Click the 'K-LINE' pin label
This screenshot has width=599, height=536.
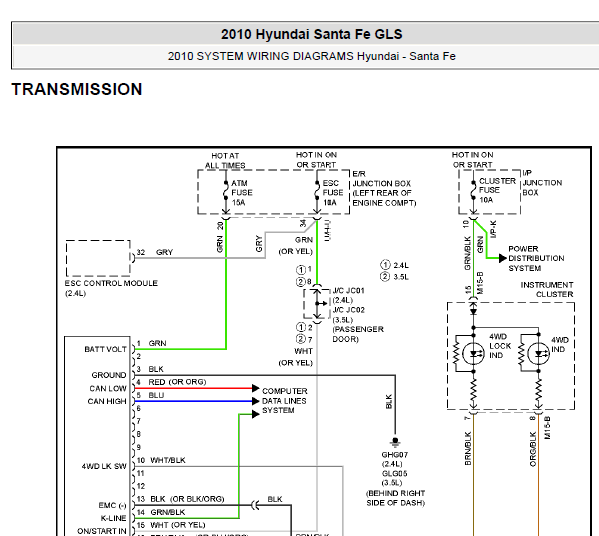(113, 518)
